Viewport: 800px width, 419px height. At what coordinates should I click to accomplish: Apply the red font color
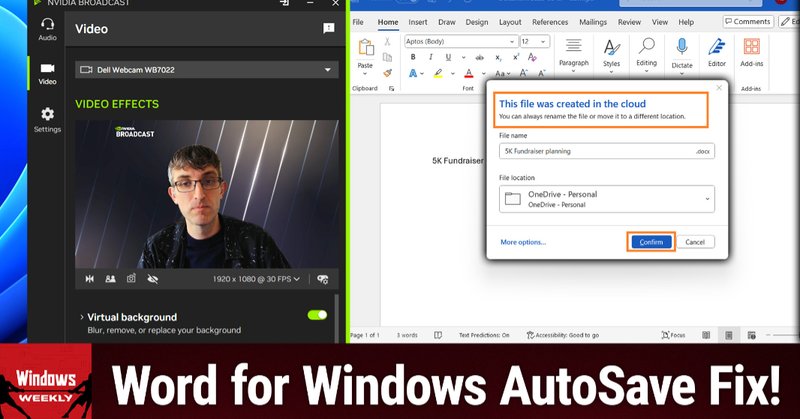click(469, 73)
